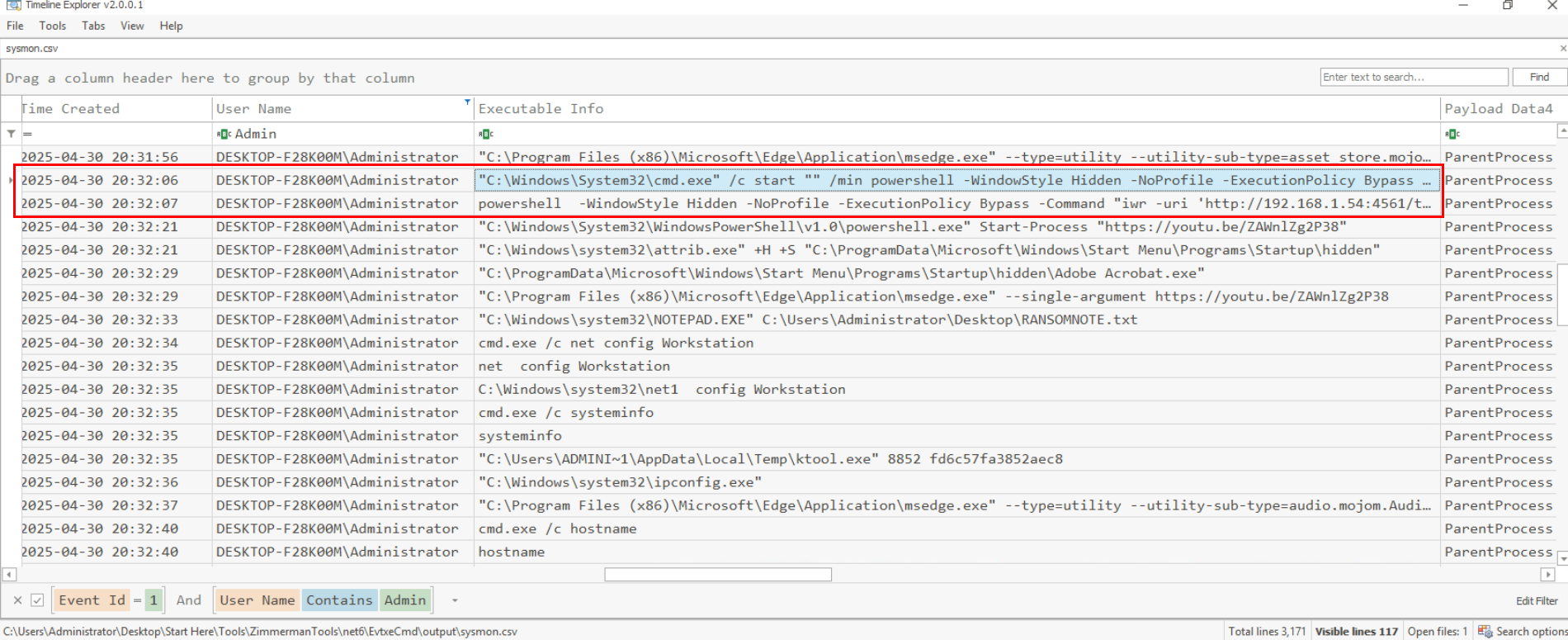Open the condition icon in Executable Info filter cell
Image resolution: width=1568 pixels, height=640 pixels.
pos(486,134)
